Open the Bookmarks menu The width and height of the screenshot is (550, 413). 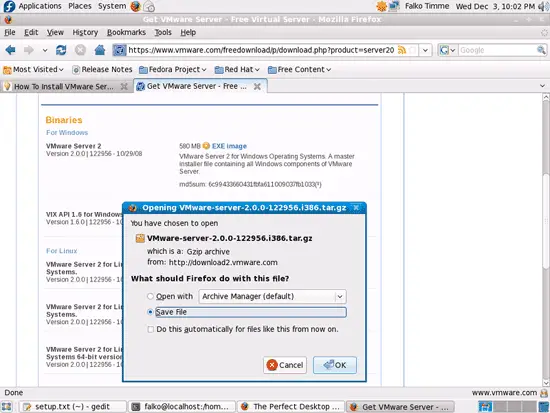coord(126,32)
